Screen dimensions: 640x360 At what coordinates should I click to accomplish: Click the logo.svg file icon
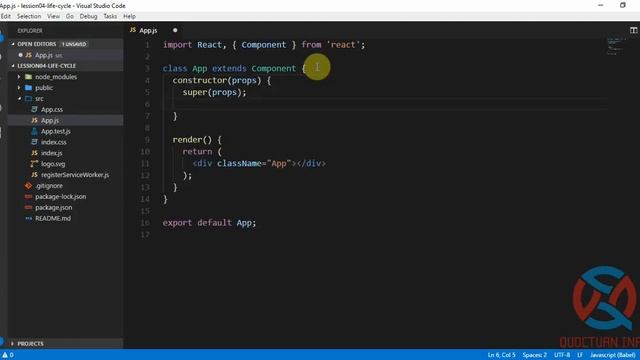(34, 164)
